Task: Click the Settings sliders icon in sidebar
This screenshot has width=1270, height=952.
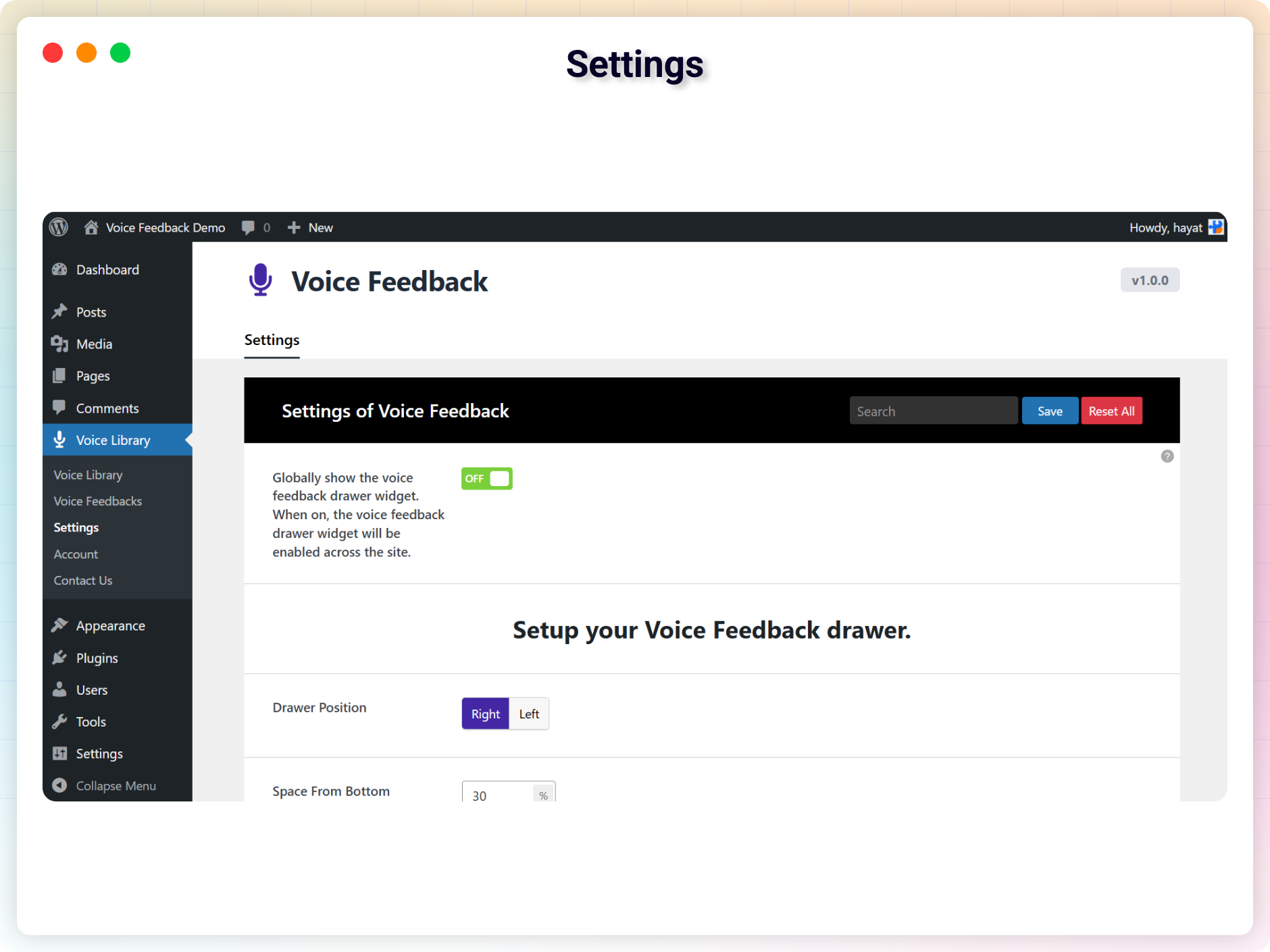Action: point(59,753)
